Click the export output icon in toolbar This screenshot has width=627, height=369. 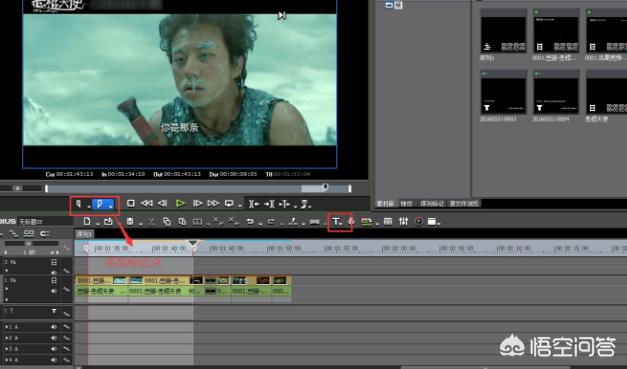(x=366, y=221)
